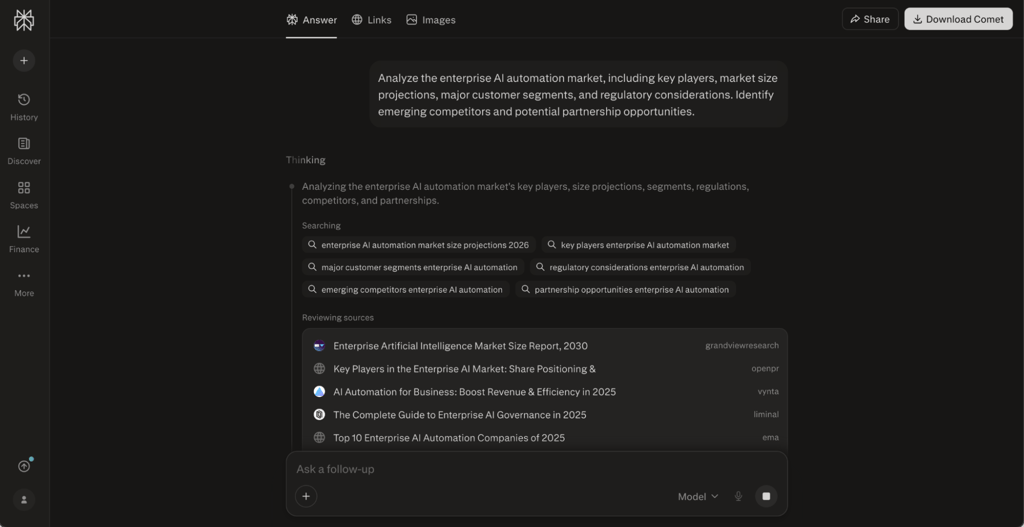Click the upgrade arrow icon in sidebar
This screenshot has width=1024, height=527.
24,466
